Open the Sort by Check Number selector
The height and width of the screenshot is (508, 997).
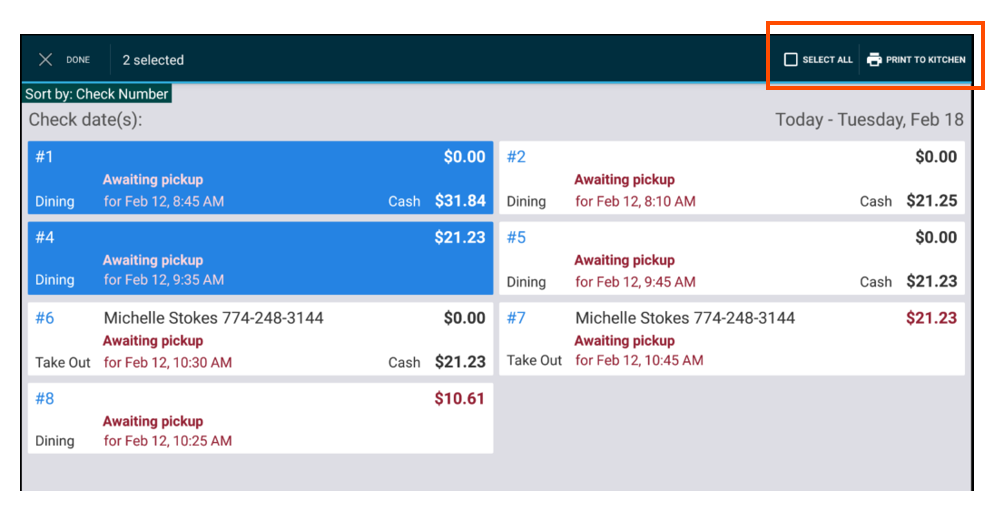tap(97, 94)
